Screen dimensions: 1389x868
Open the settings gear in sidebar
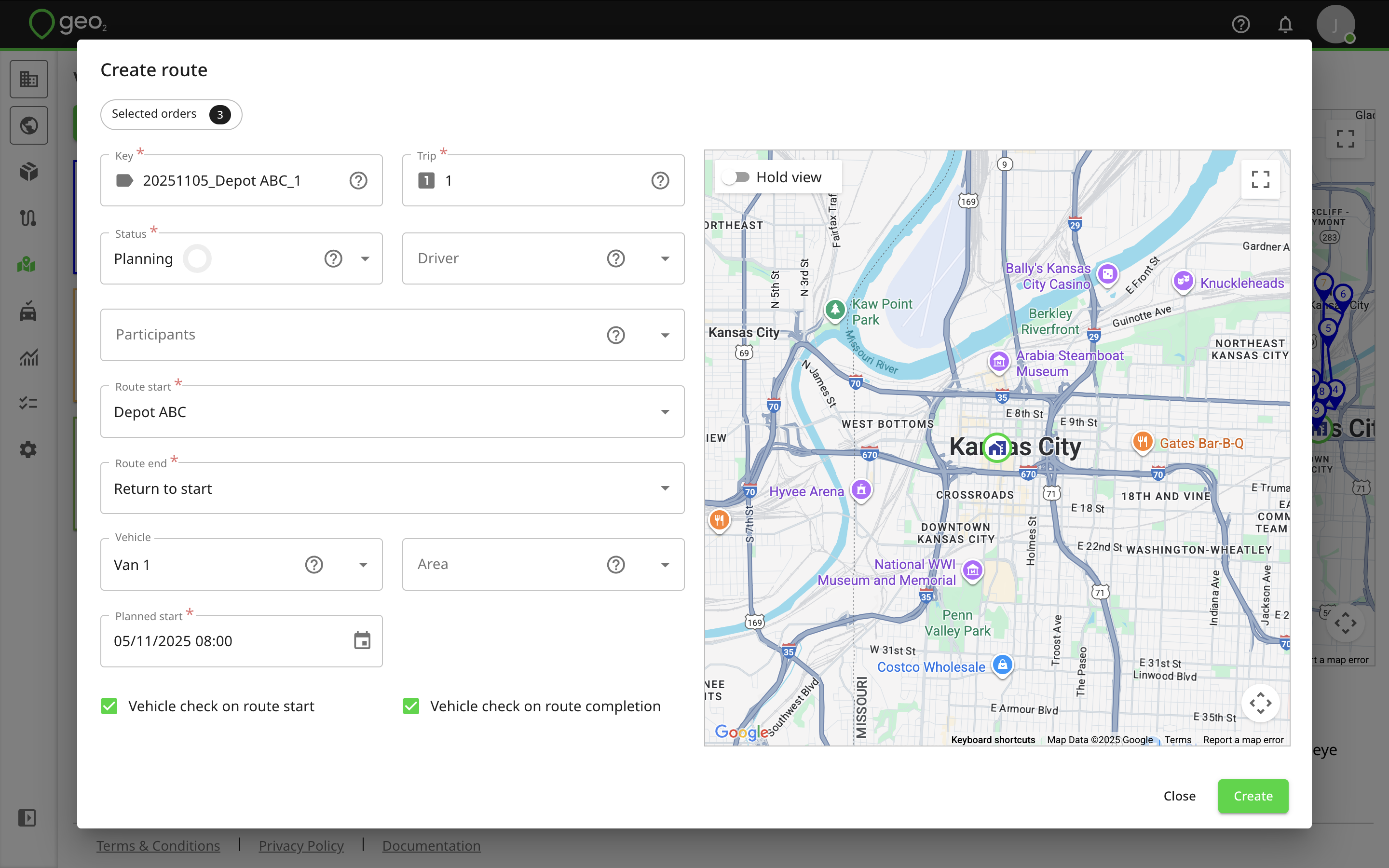coord(29,449)
